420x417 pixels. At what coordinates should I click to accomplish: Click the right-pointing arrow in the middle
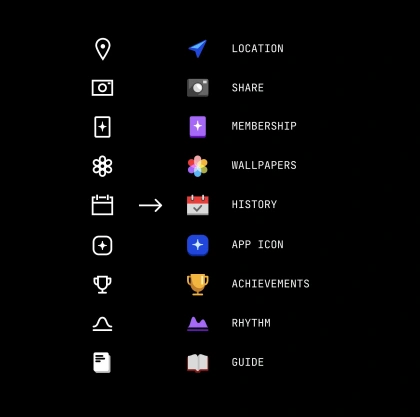point(150,205)
